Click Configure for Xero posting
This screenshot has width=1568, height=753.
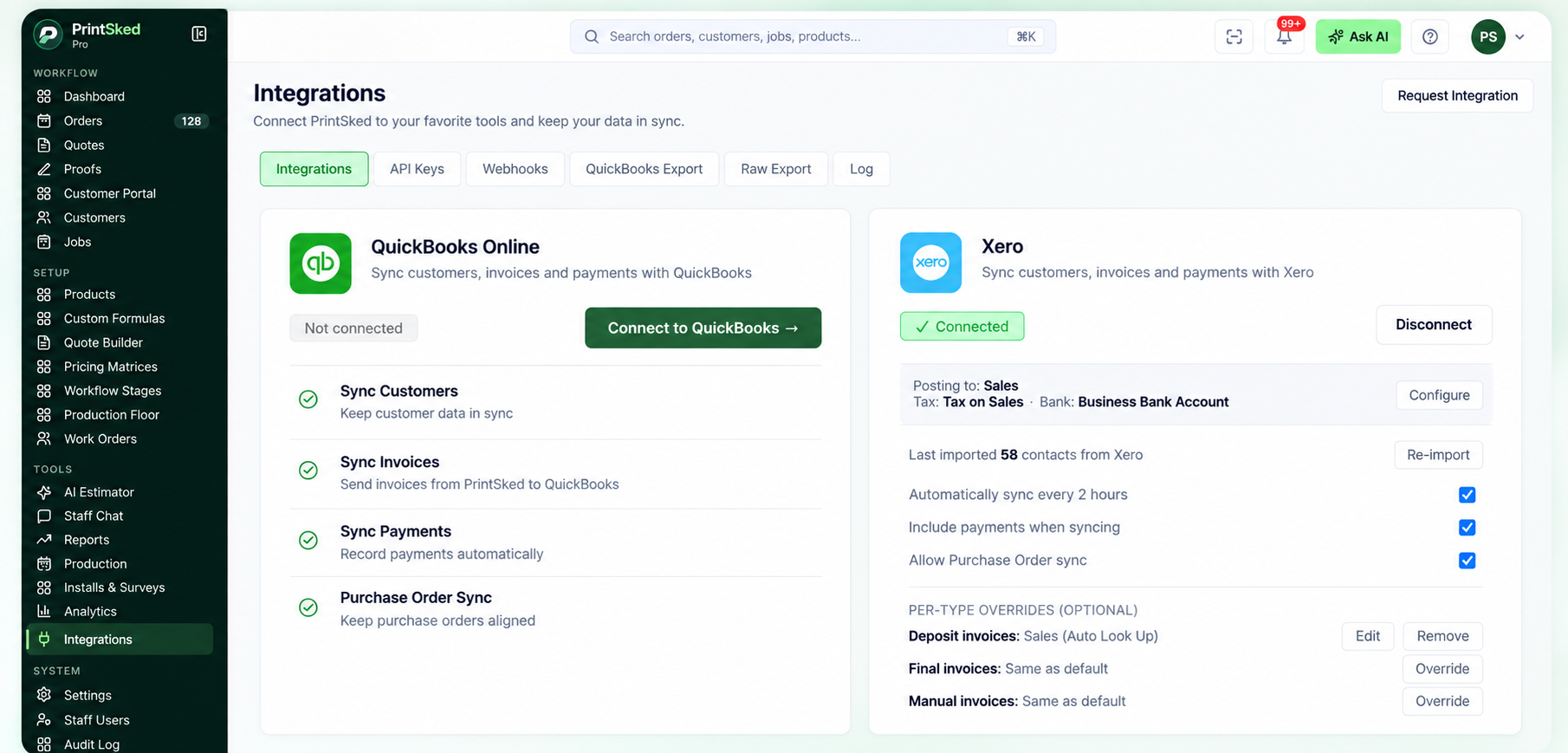tap(1439, 395)
